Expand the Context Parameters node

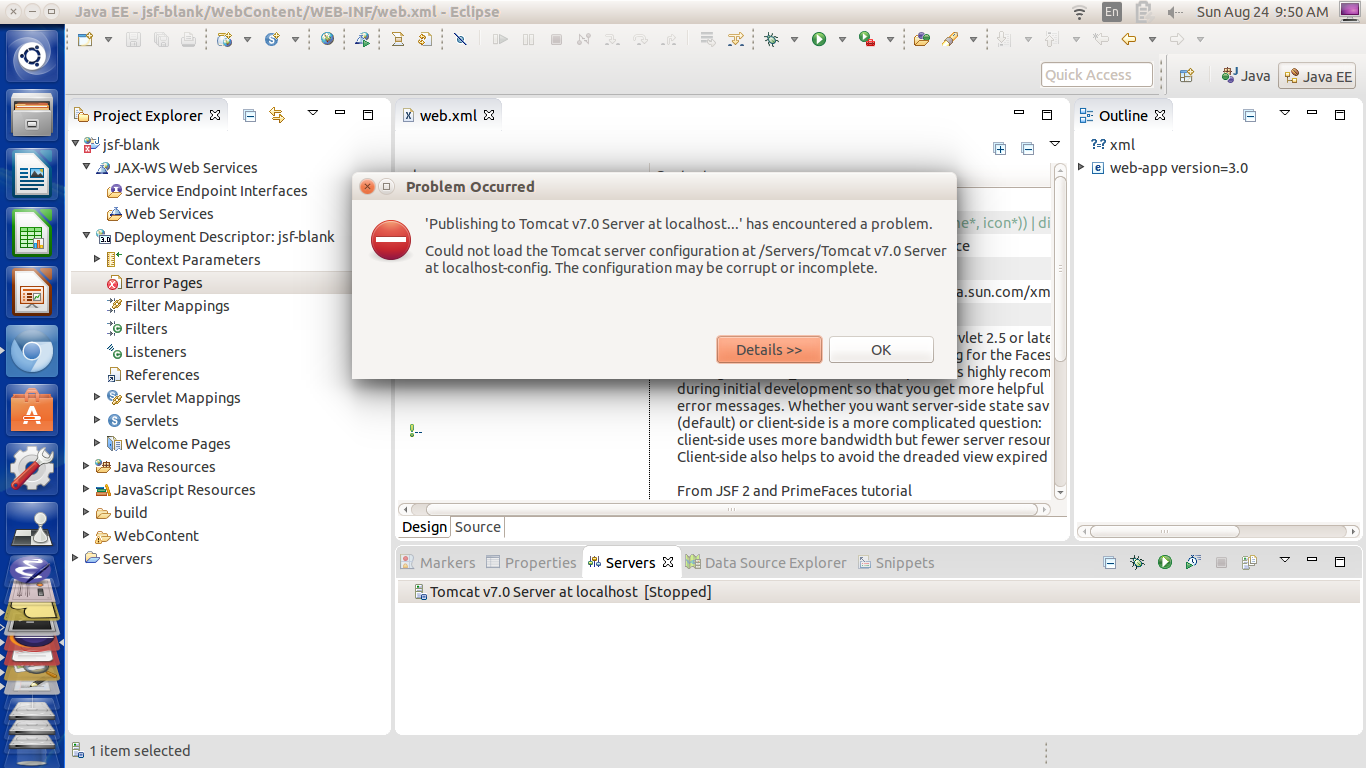(97, 259)
